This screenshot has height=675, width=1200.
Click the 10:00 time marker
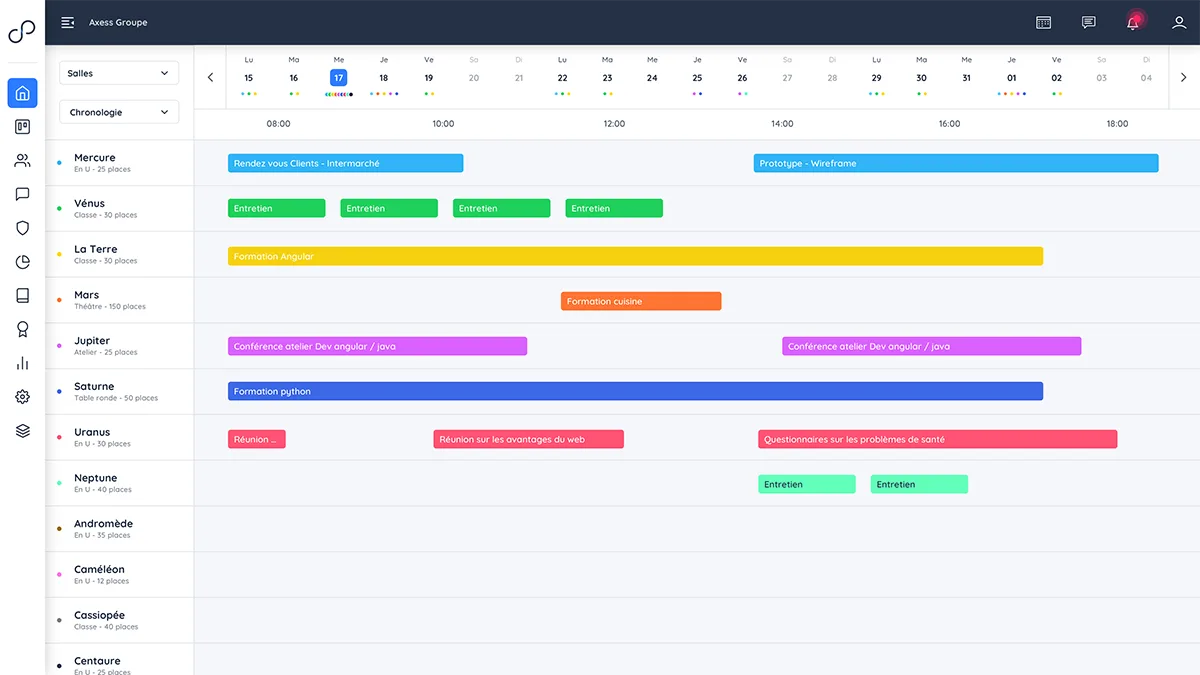point(443,124)
